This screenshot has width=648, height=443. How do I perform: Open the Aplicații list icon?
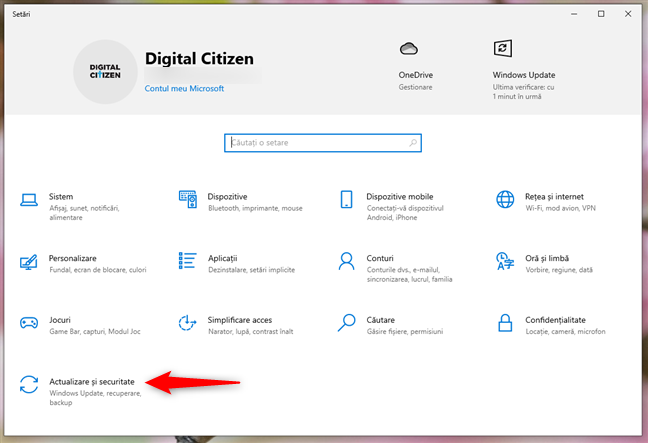click(188, 260)
